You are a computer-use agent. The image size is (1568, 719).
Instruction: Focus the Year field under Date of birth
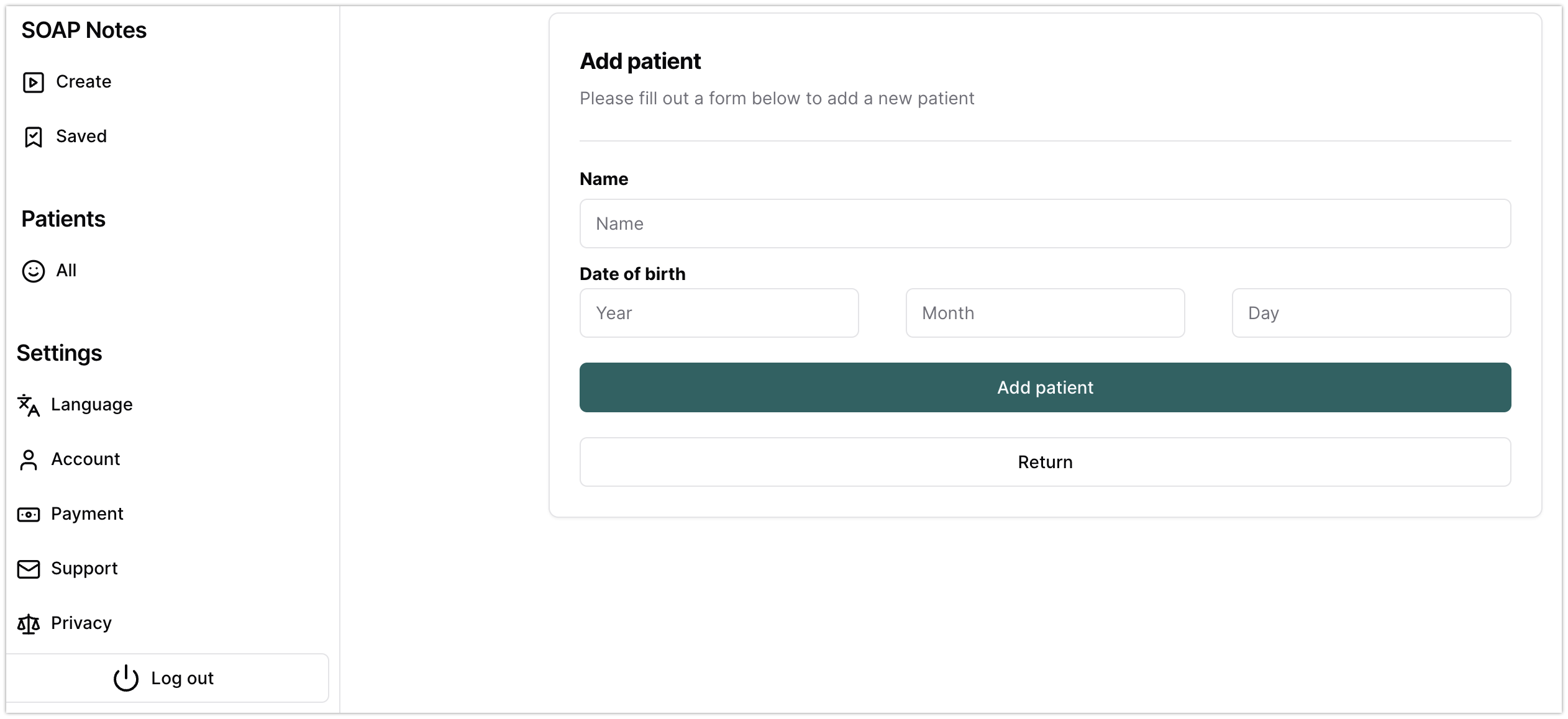pyautogui.click(x=719, y=313)
